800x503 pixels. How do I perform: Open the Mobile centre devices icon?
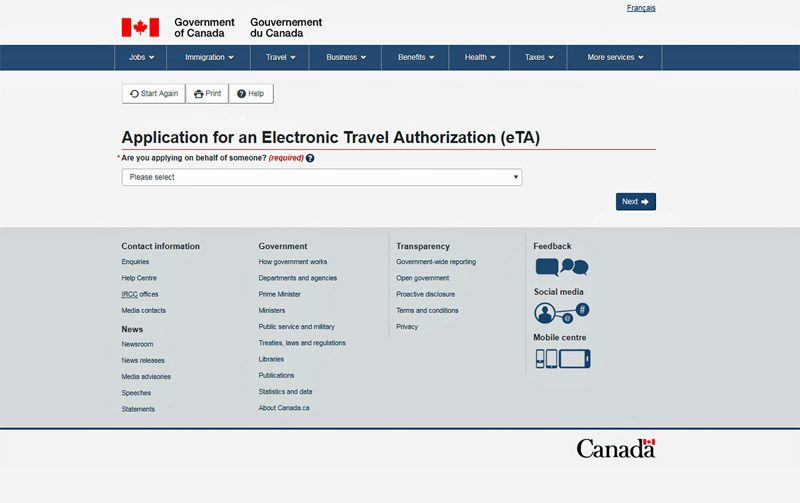561,358
